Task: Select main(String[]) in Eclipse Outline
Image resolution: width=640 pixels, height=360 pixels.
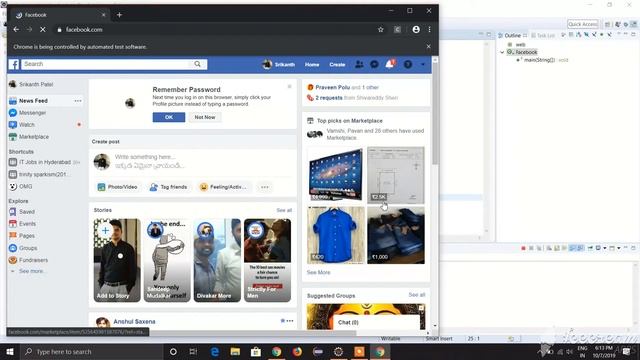Action: pyautogui.click(x=539, y=60)
